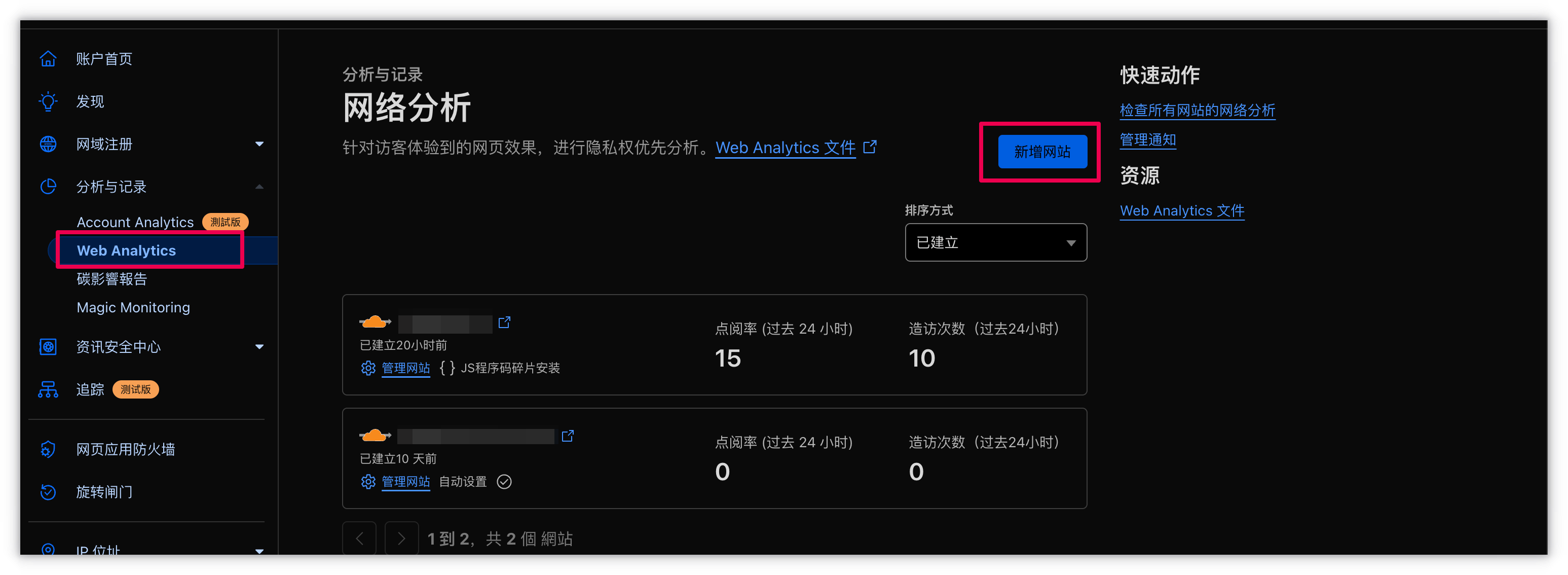1568x575 pixels.
Task: Expand the 网域注册 menu arrow
Action: [259, 145]
